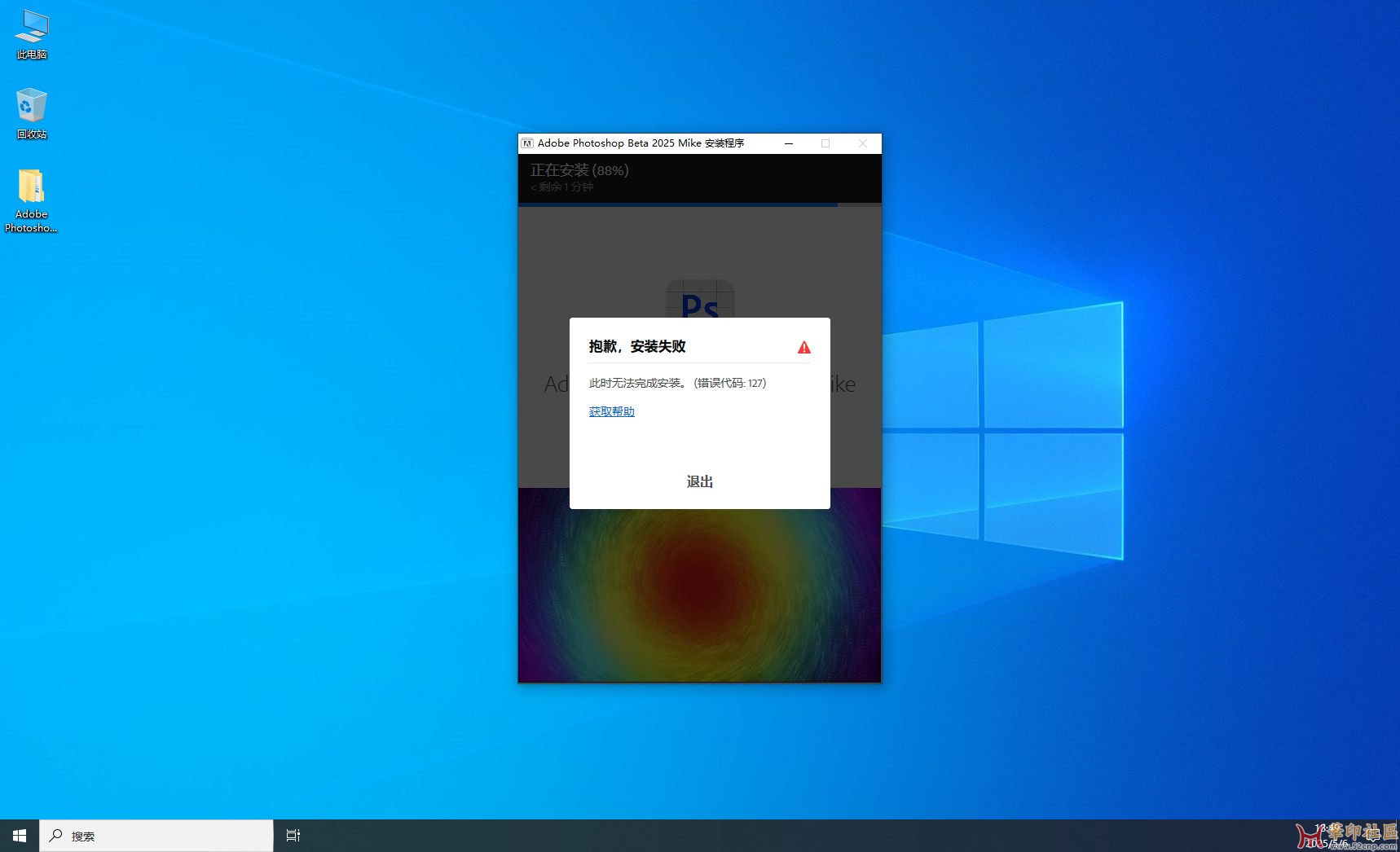Click the 退出 button in error dialog
The height and width of the screenshot is (852, 1400).
coord(699,481)
